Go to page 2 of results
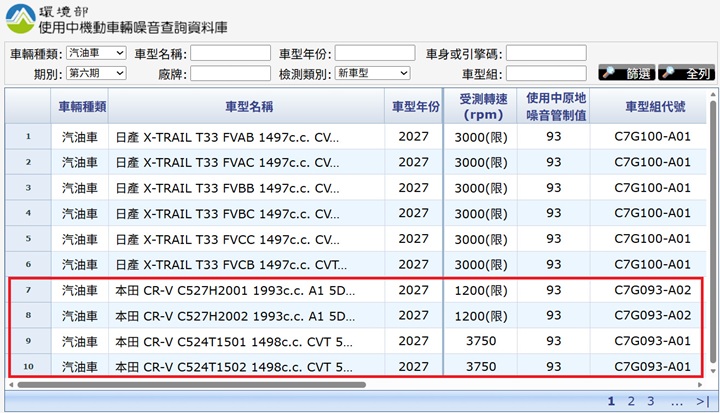720x413 pixels. (x=631, y=401)
